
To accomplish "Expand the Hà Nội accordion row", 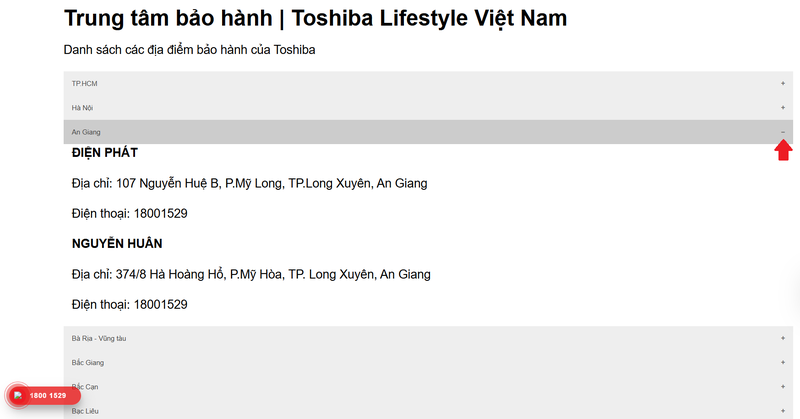I will [x=428, y=108].
